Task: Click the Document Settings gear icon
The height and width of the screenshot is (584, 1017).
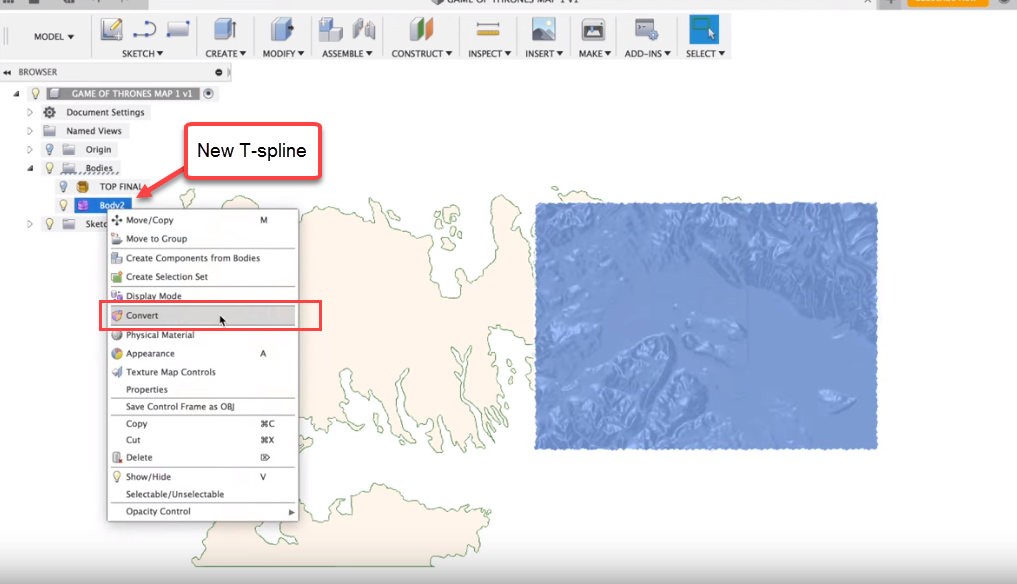Action: click(49, 112)
